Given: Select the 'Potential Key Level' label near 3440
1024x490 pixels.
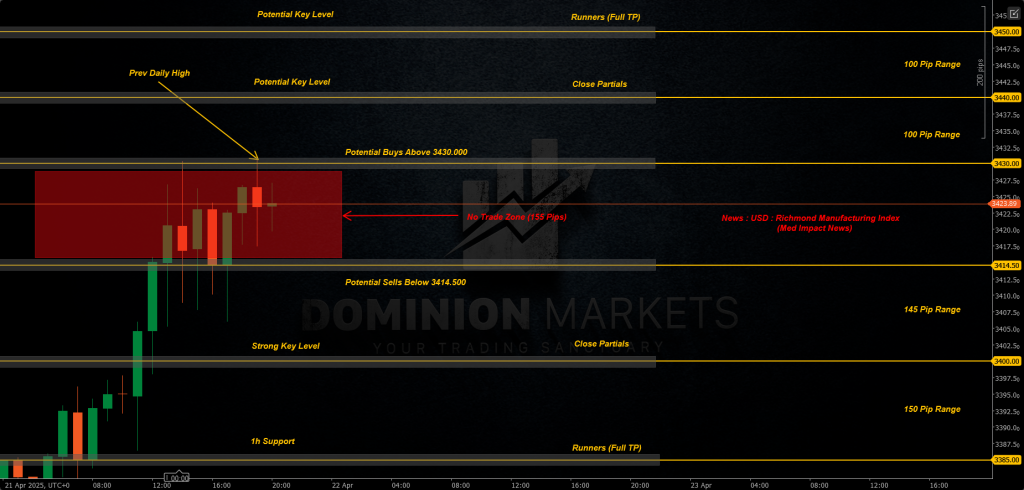Looking at the screenshot, I should (x=292, y=82).
